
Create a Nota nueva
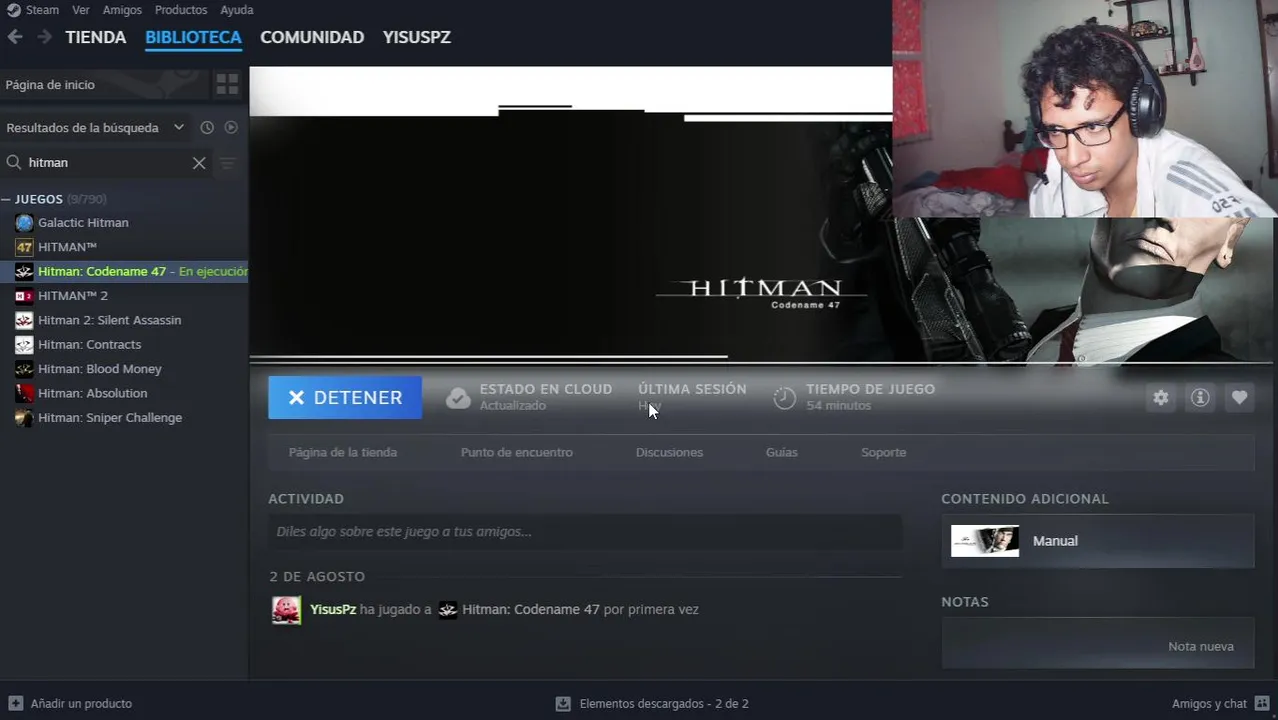[x=1201, y=647]
